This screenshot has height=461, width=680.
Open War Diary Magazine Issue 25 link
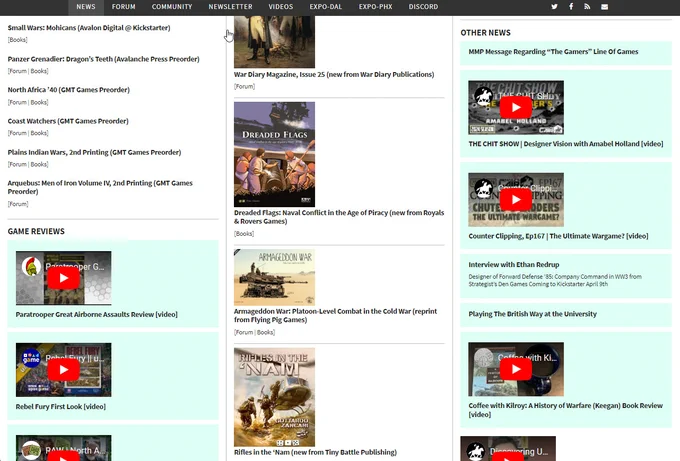[334, 75]
